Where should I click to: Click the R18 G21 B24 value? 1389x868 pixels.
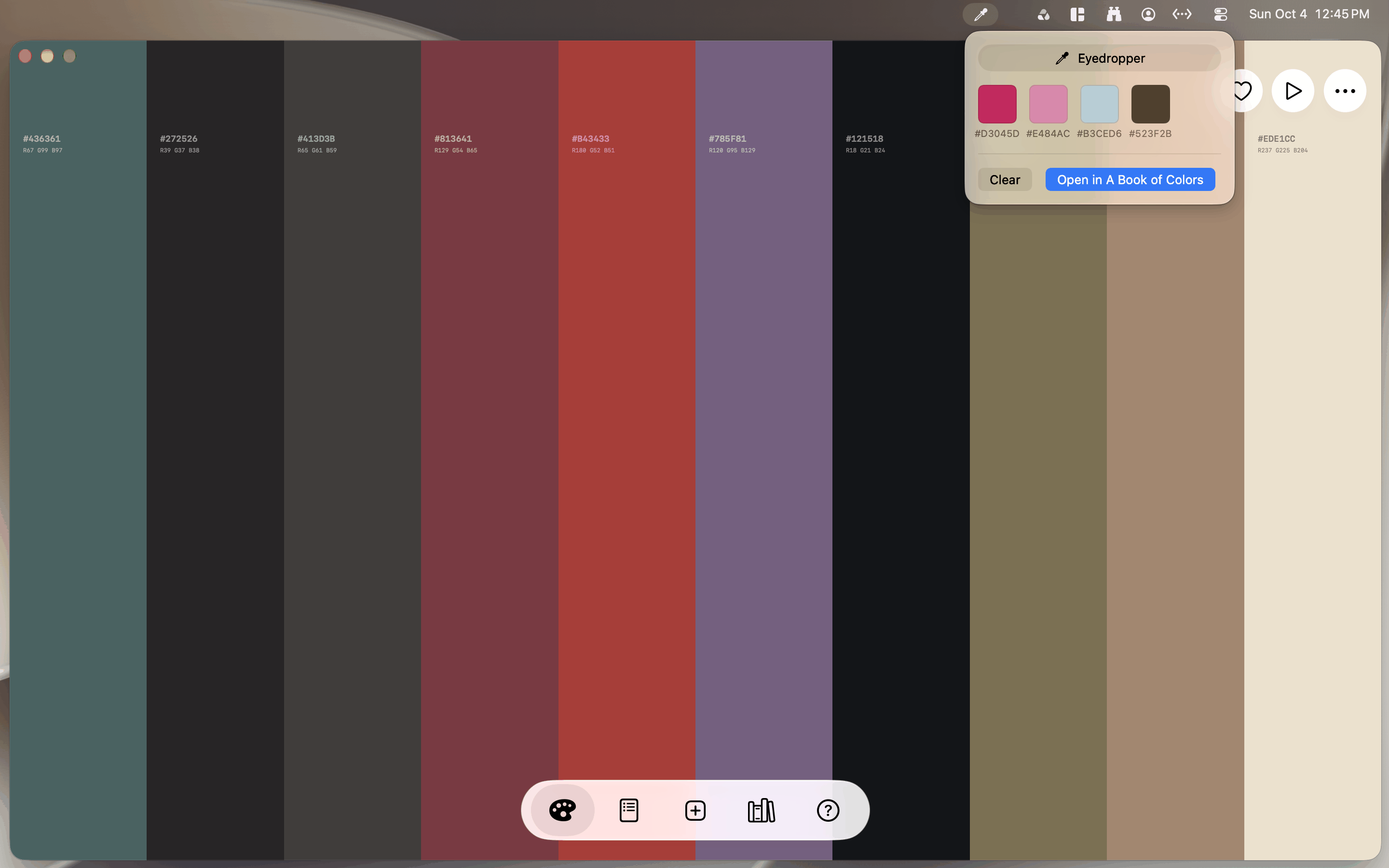tap(865, 150)
